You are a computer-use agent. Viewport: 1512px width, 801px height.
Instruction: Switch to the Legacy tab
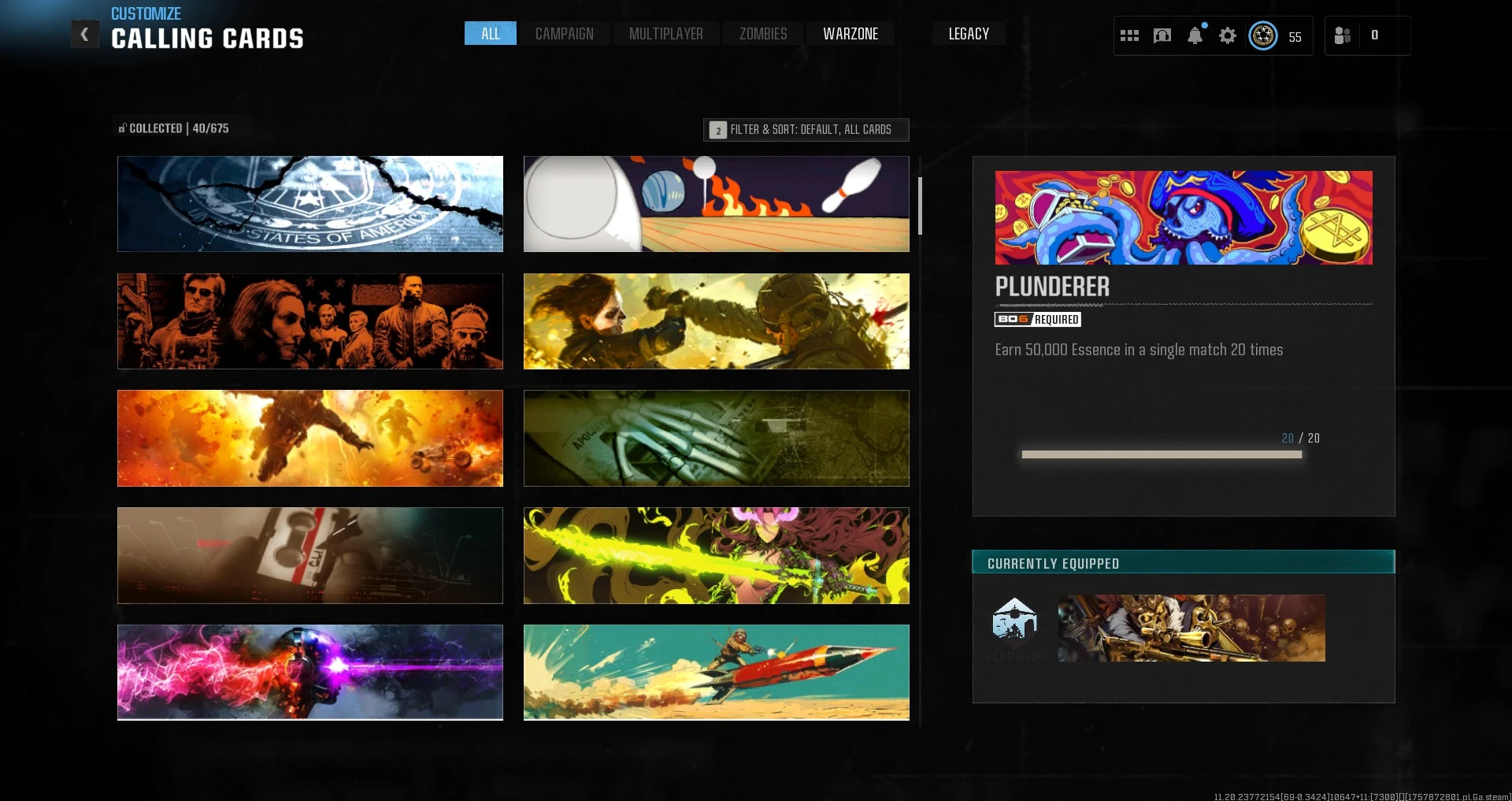click(969, 33)
